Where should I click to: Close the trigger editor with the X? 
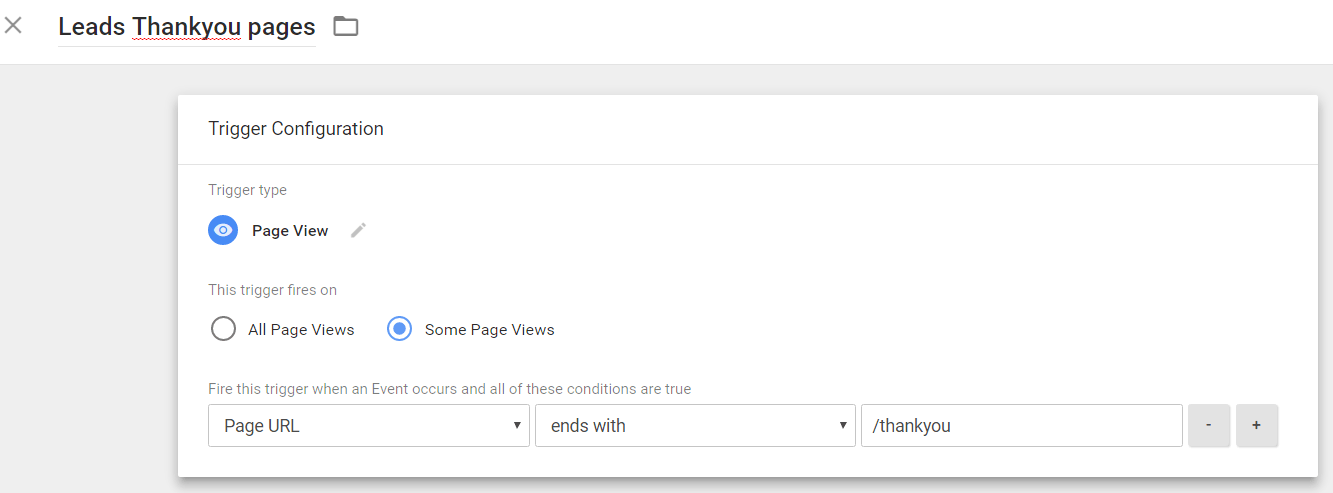coord(13,26)
